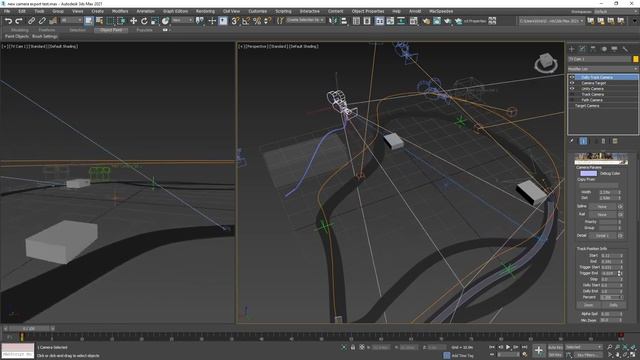The image size is (640, 360).
Task: Select the Bind to Space Warp icon
Action: (x=53, y=20)
